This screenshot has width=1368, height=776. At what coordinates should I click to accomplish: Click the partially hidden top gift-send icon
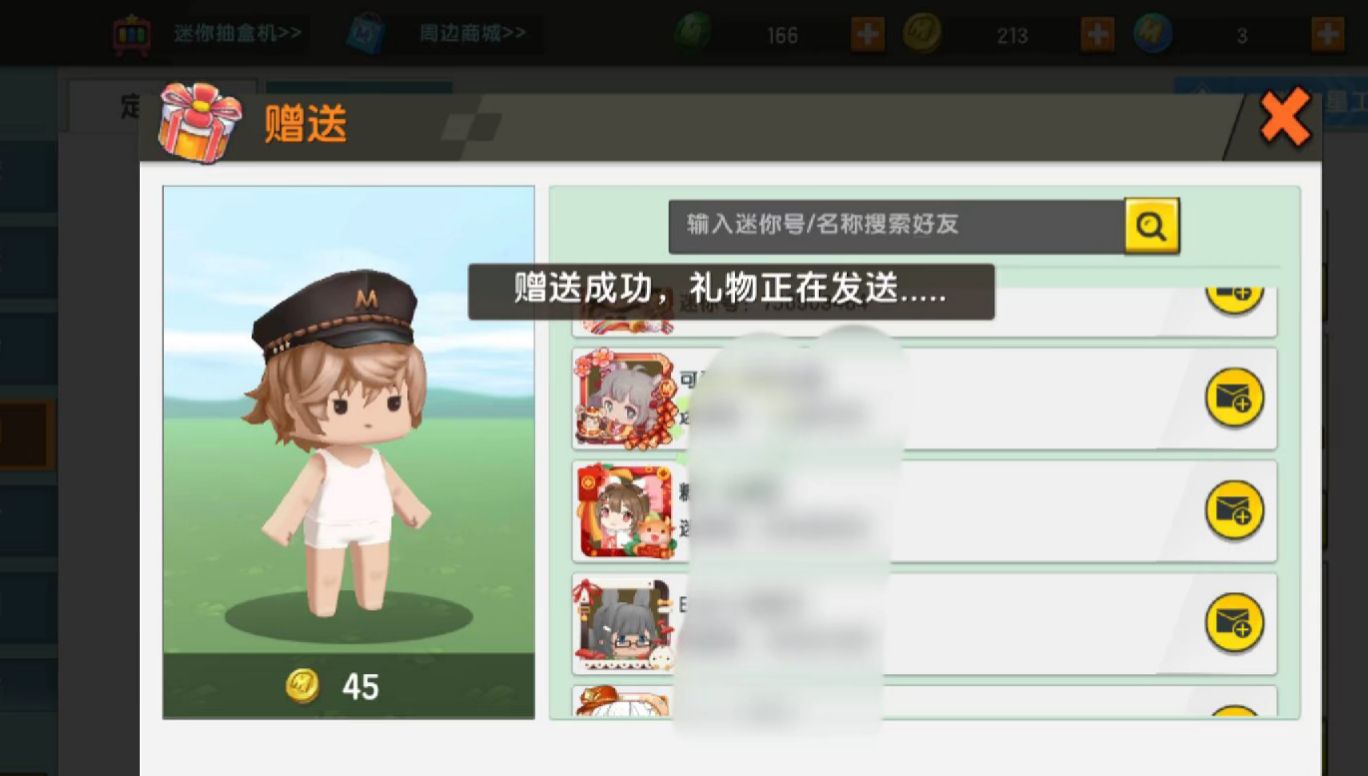1234,299
